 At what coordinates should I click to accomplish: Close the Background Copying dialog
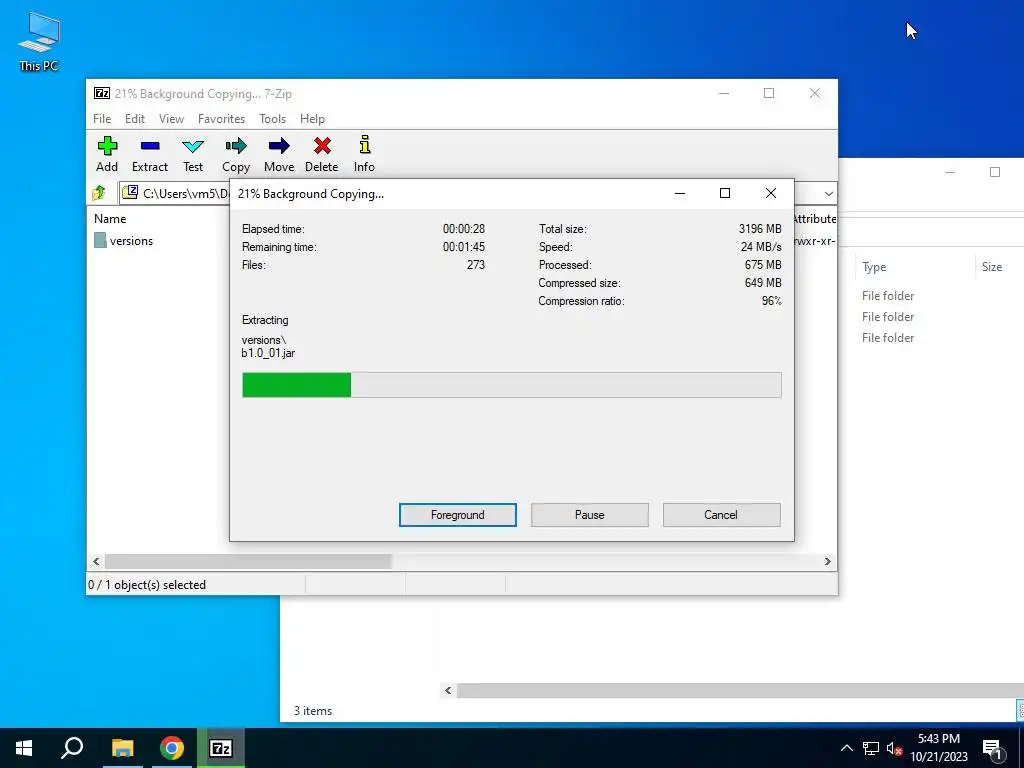[771, 193]
